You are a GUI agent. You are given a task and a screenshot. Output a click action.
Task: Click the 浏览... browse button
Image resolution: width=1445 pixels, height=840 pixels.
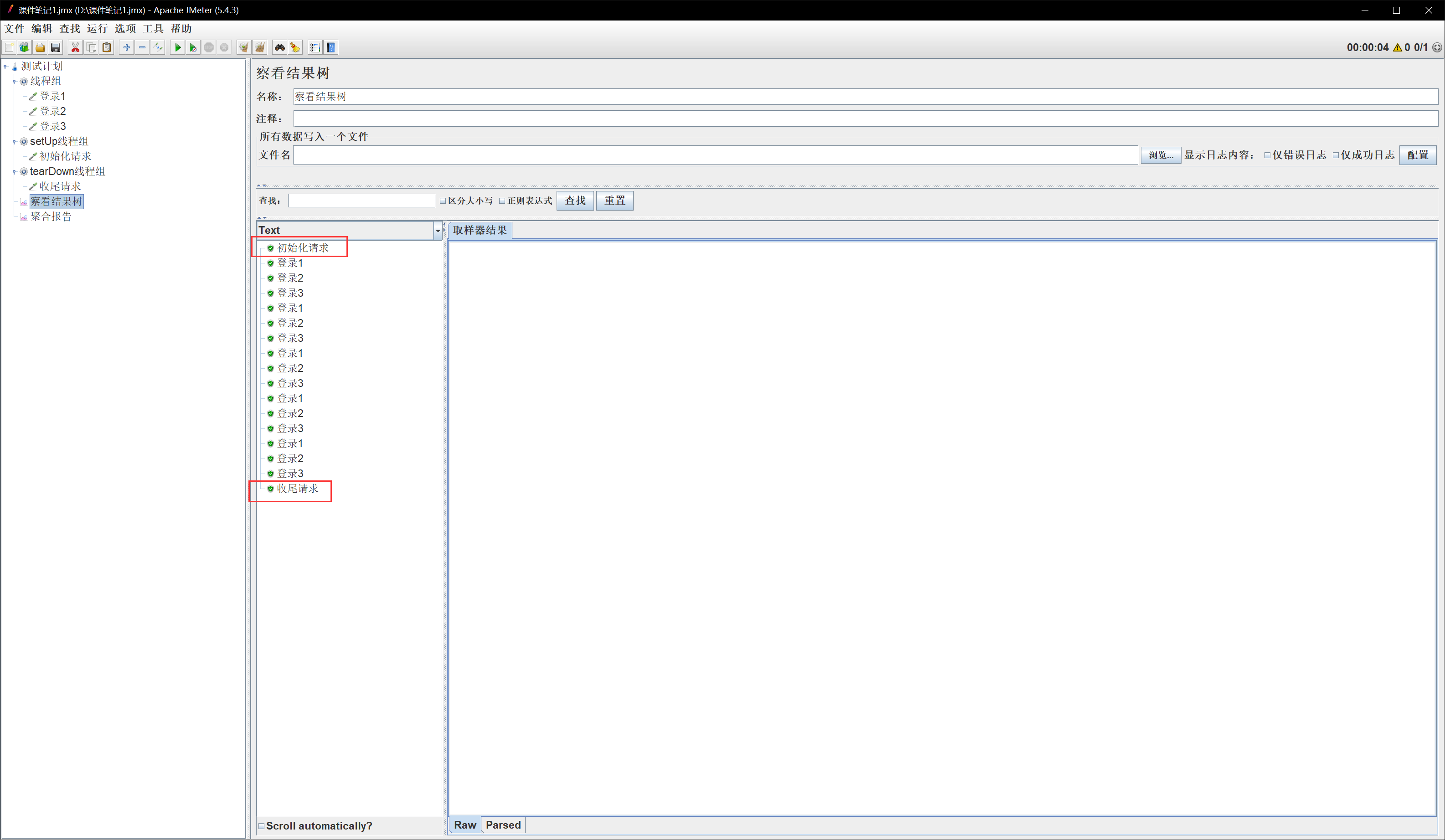1160,155
